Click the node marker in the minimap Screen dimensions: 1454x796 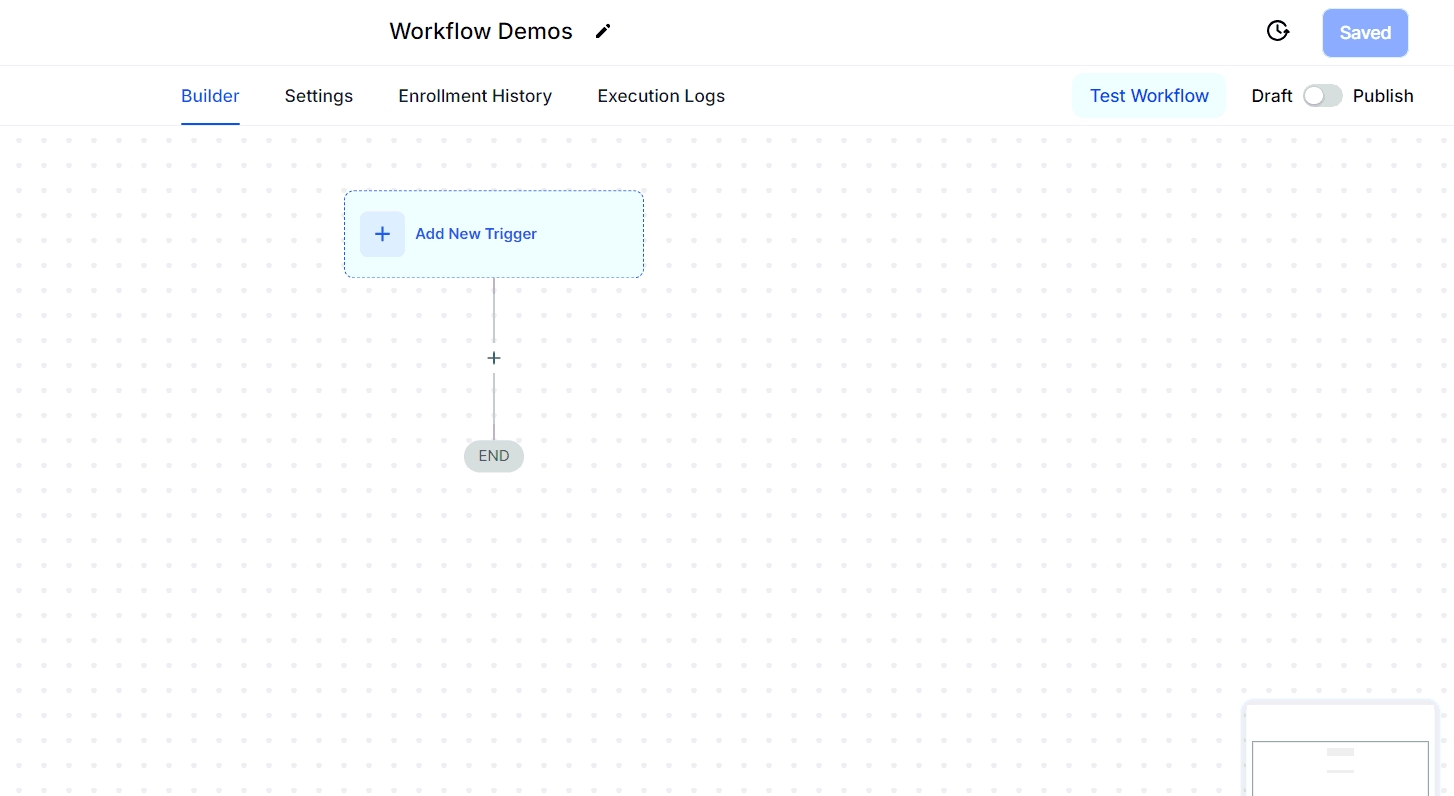point(1340,752)
